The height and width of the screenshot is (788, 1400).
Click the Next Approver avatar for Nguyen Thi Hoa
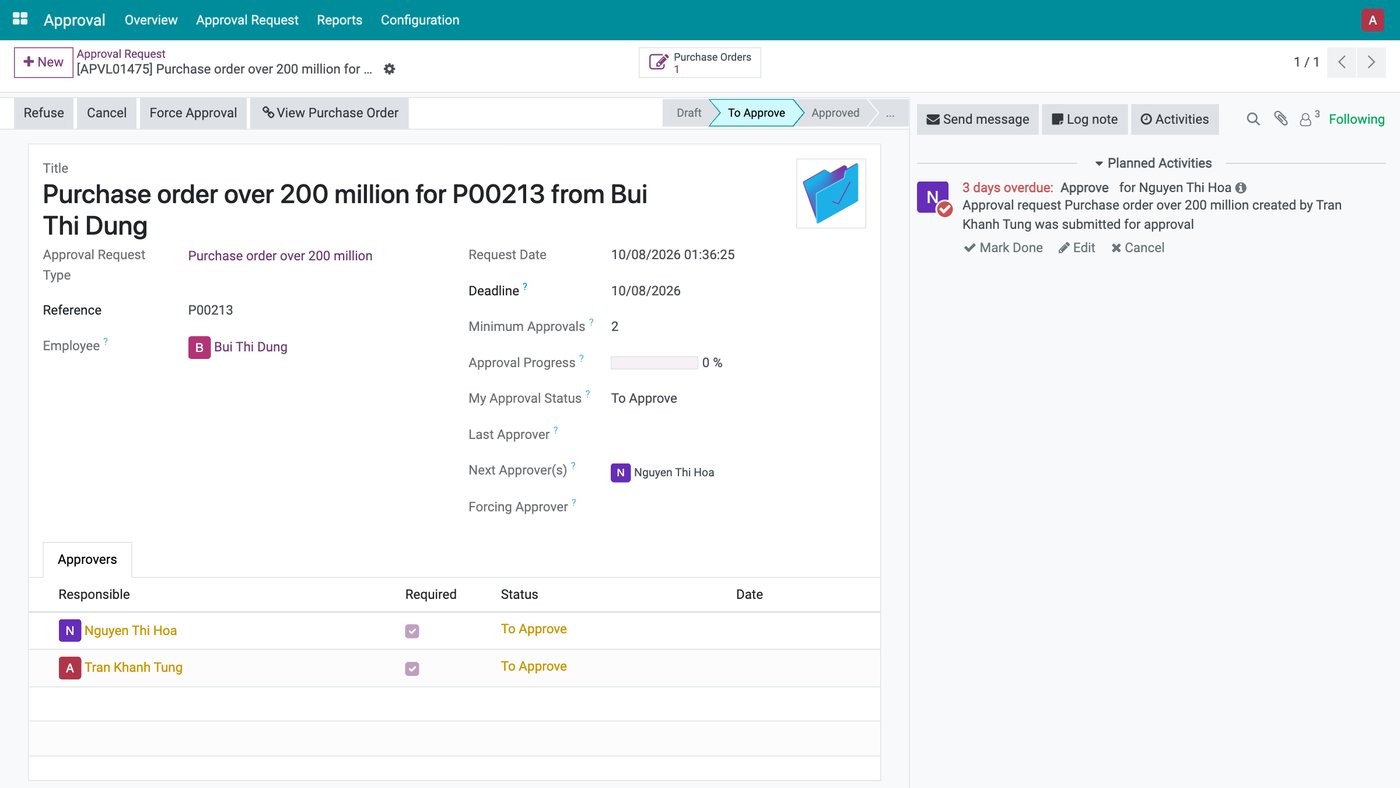(620, 472)
